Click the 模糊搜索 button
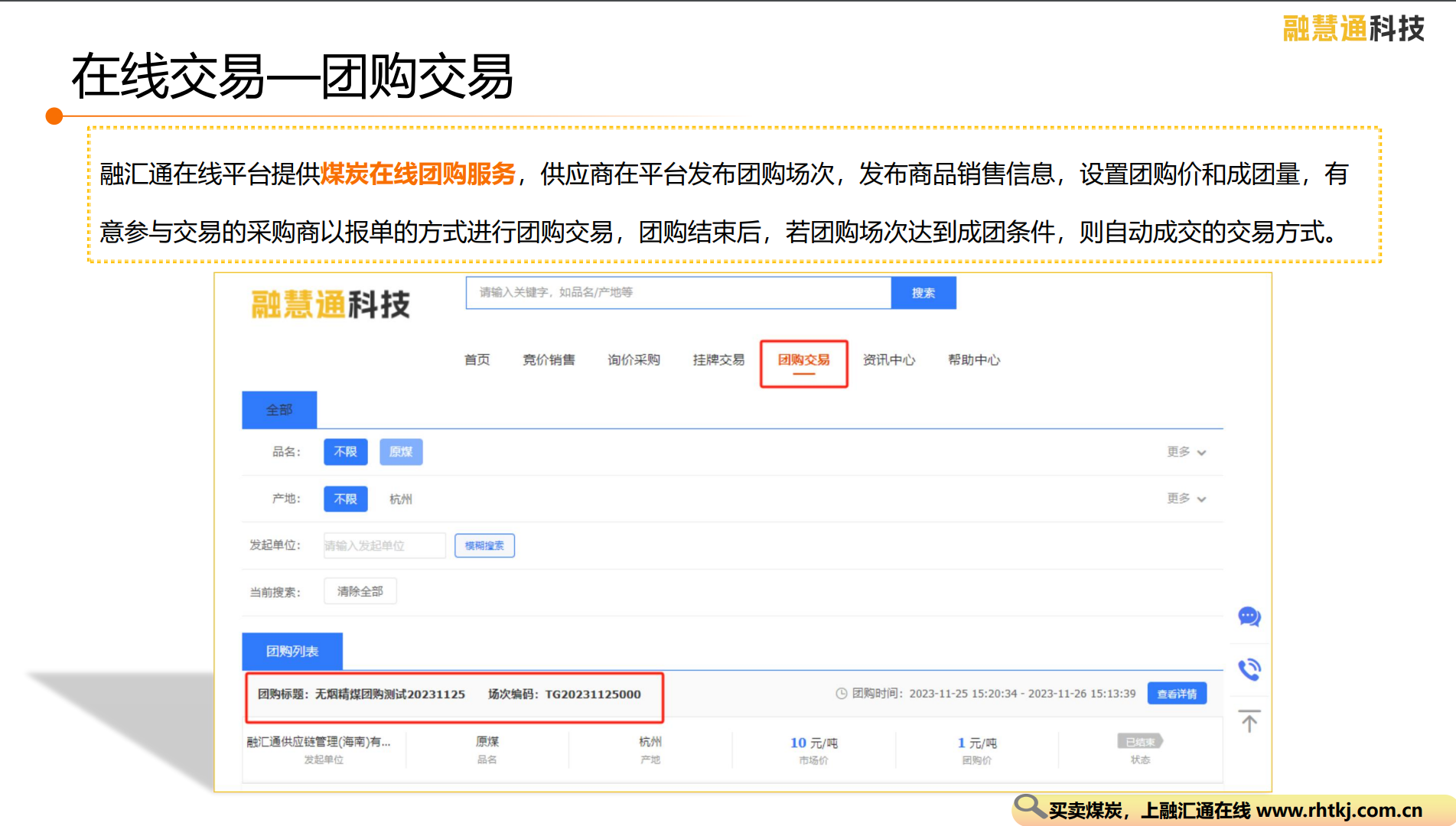 point(484,545)
